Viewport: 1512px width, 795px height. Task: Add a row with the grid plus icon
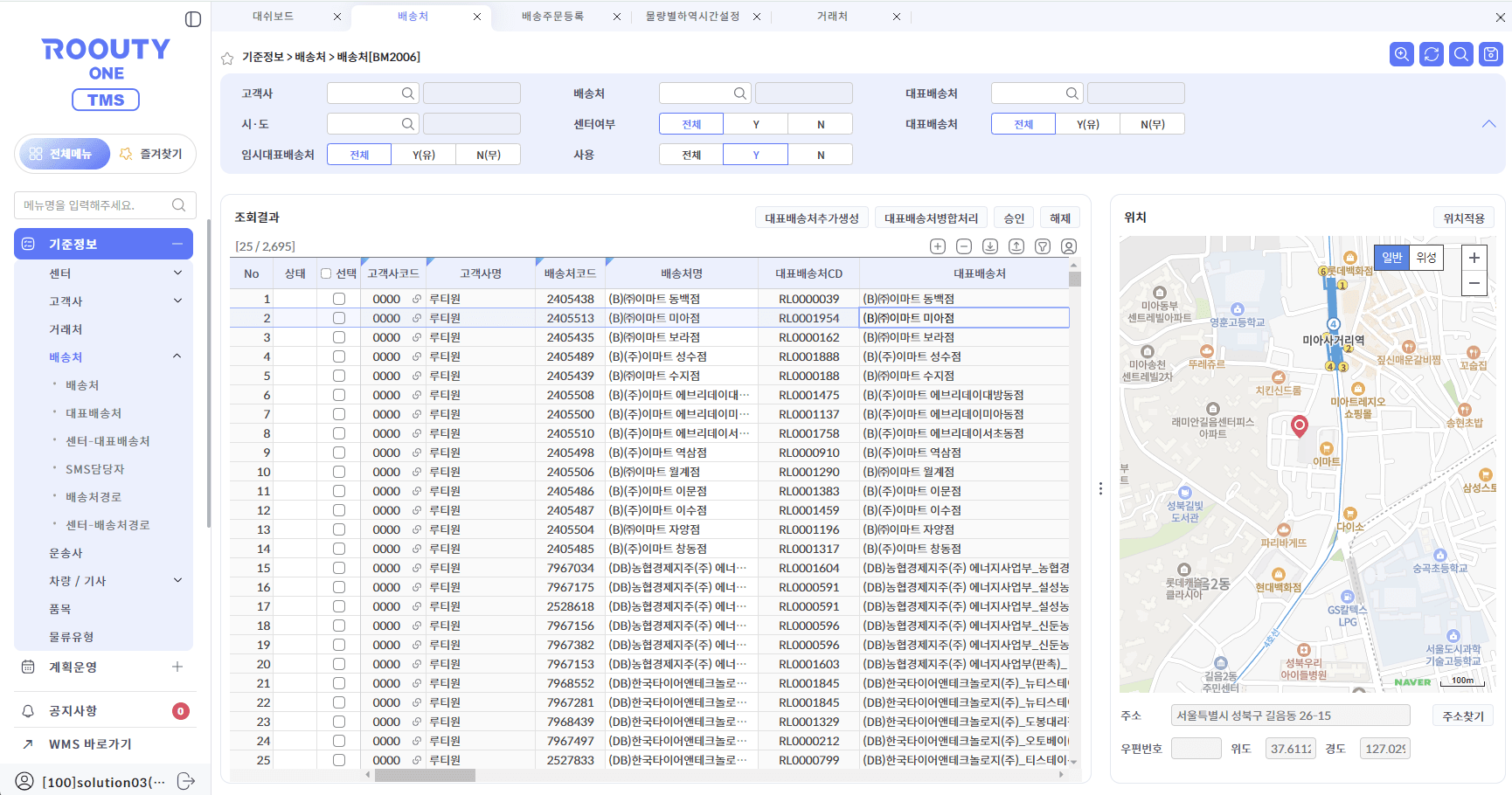(x=938, y=246)
